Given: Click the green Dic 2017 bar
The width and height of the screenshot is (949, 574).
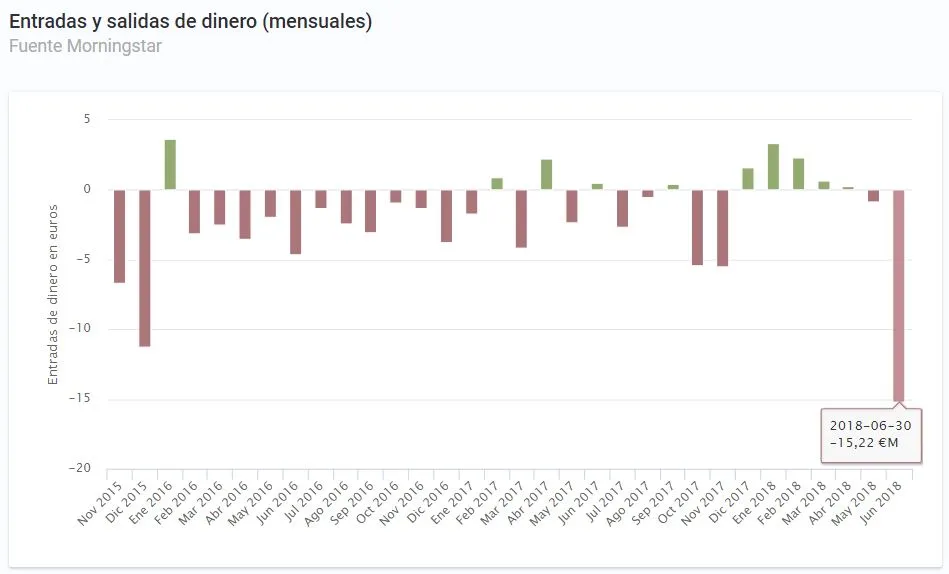Looking at the screenshot, I should pos(747,179).
